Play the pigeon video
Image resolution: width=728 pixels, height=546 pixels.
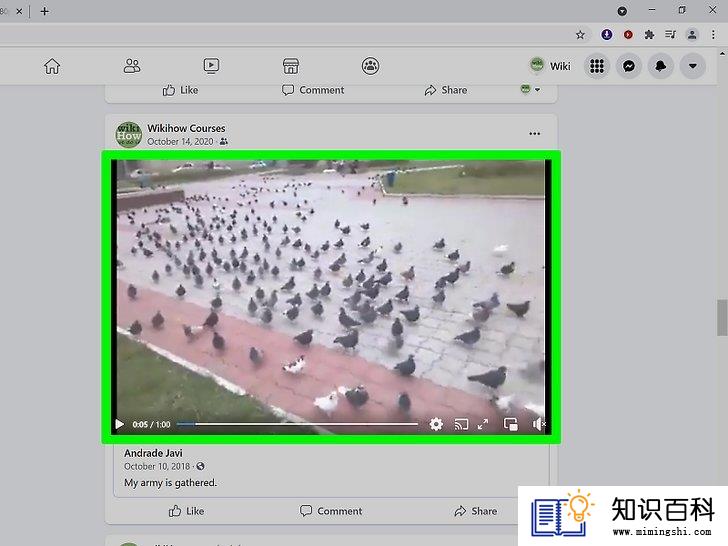coord(119,424)
